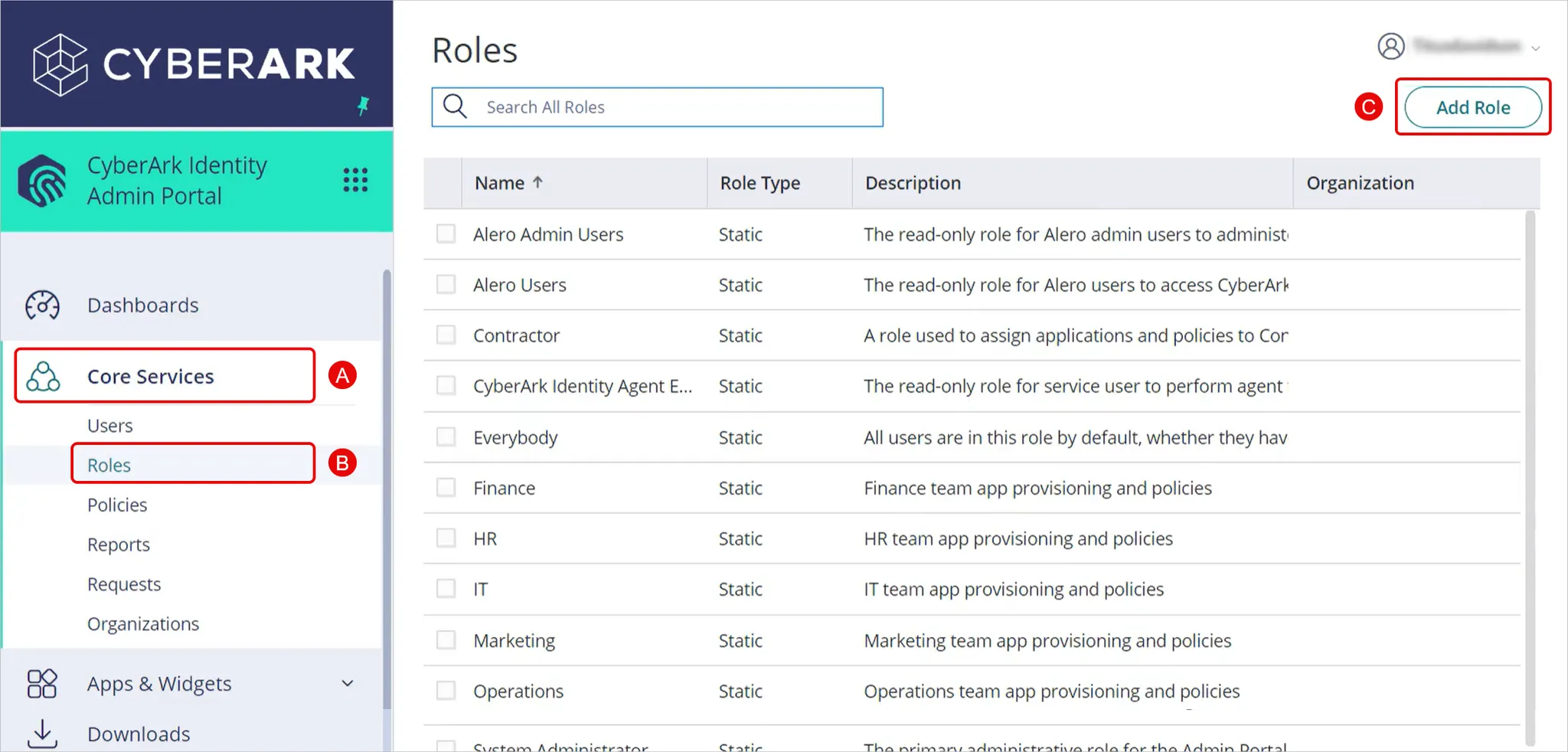Open the Finance role
The width and height of the screenshot is (1568, 752).
[x=504, y=488]
